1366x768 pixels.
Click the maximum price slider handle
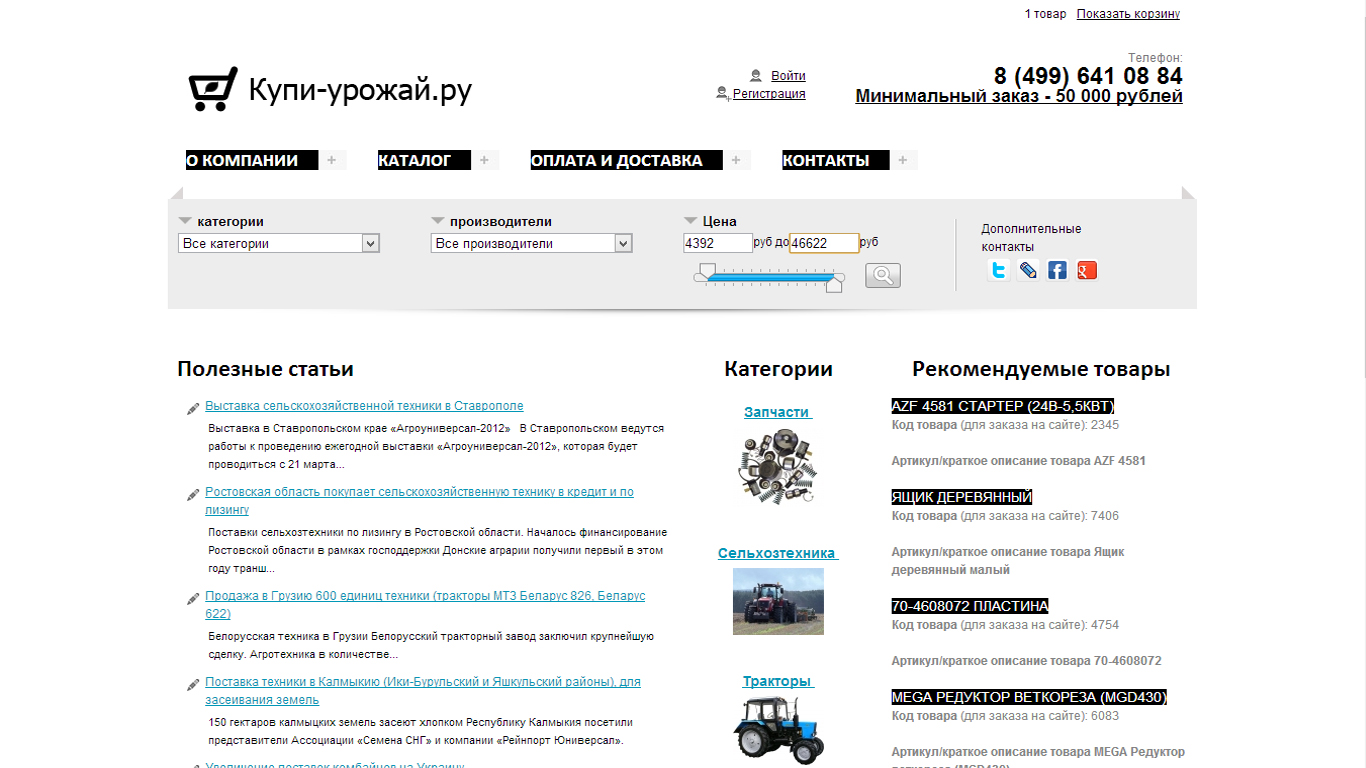834,284
